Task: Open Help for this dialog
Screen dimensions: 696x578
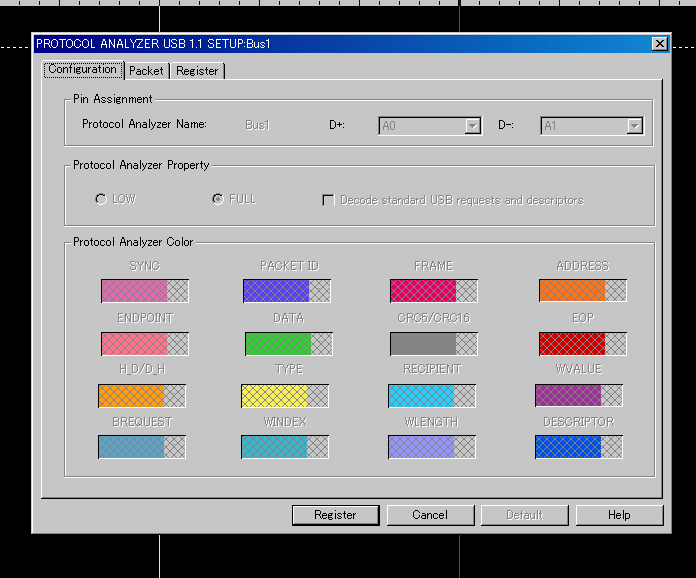Action: 619,515
